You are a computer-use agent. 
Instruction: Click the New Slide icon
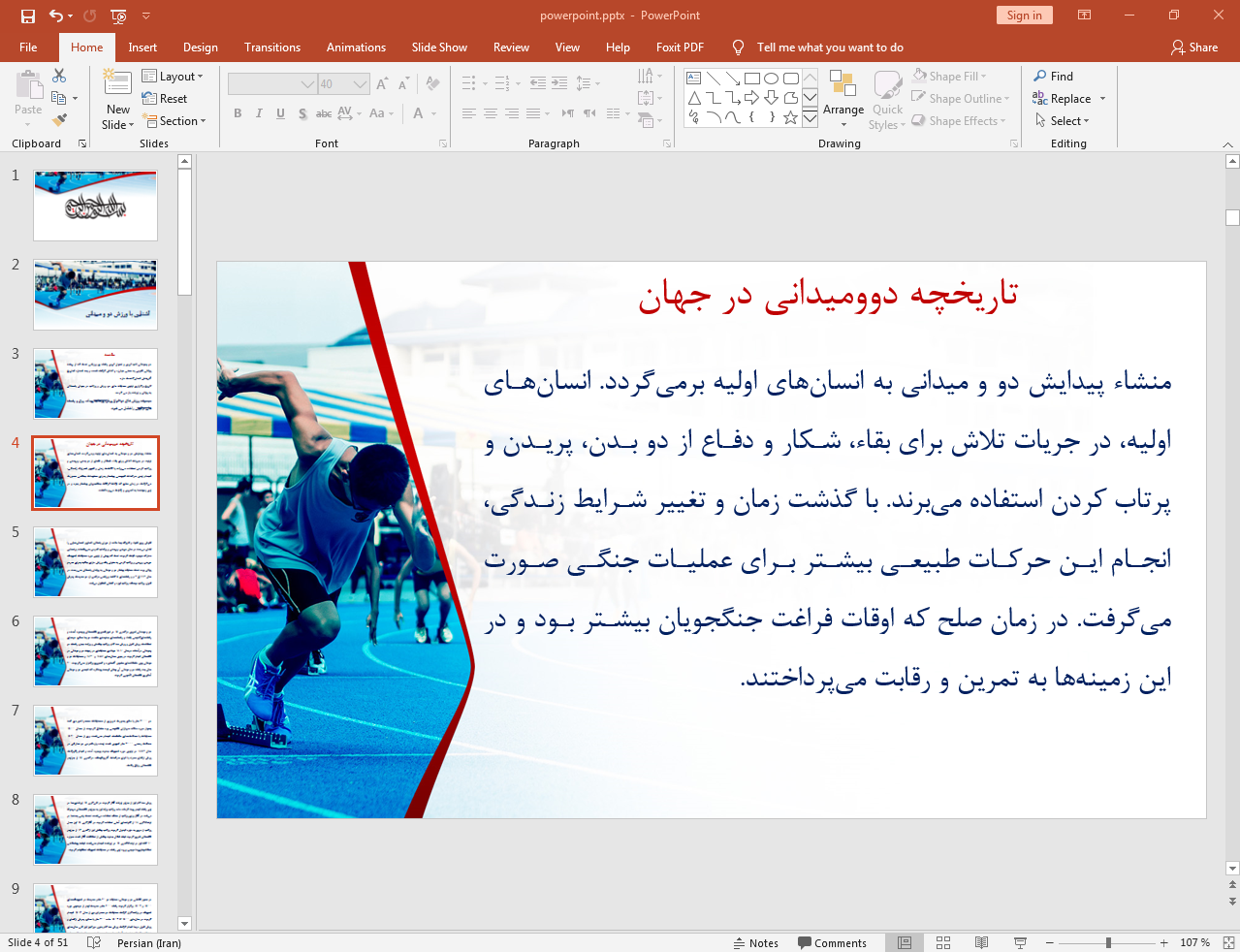(117, 84)
